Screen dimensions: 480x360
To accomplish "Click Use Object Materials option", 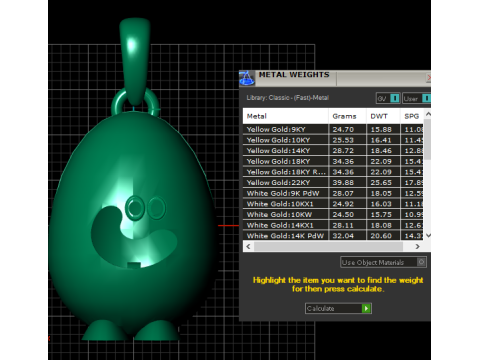I will click(383, 262).
